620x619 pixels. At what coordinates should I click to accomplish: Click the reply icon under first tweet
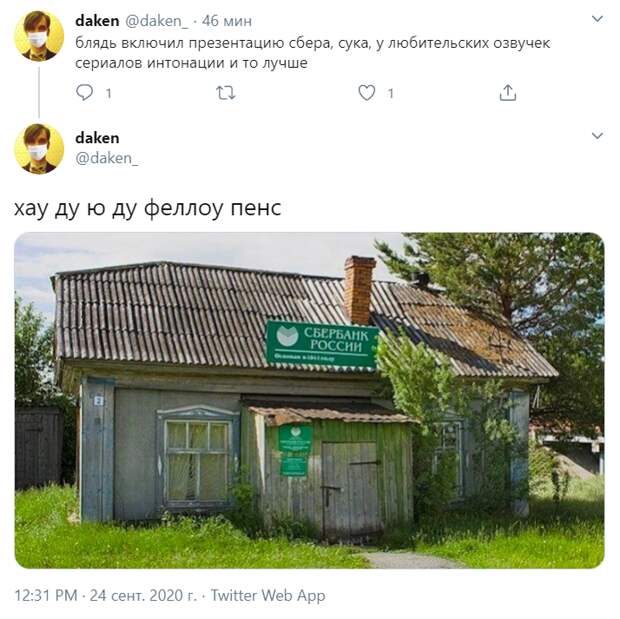(84, 93)
